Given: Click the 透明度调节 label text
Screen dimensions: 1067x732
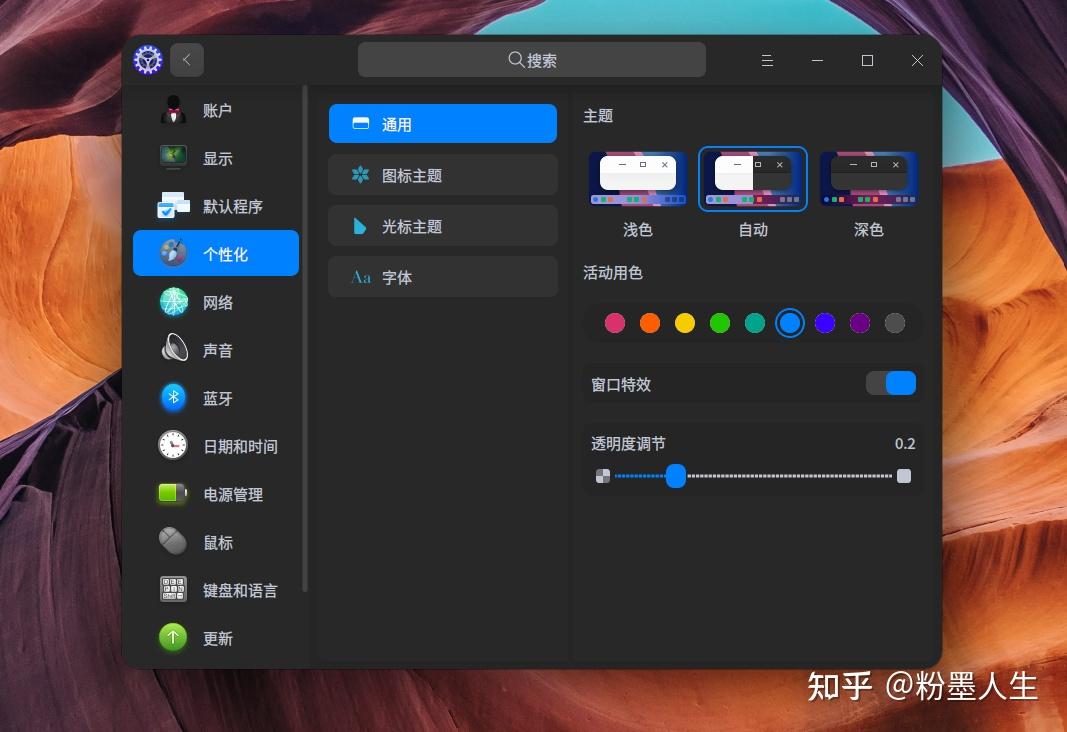Looking at the screenshot, I should point(628,444).
